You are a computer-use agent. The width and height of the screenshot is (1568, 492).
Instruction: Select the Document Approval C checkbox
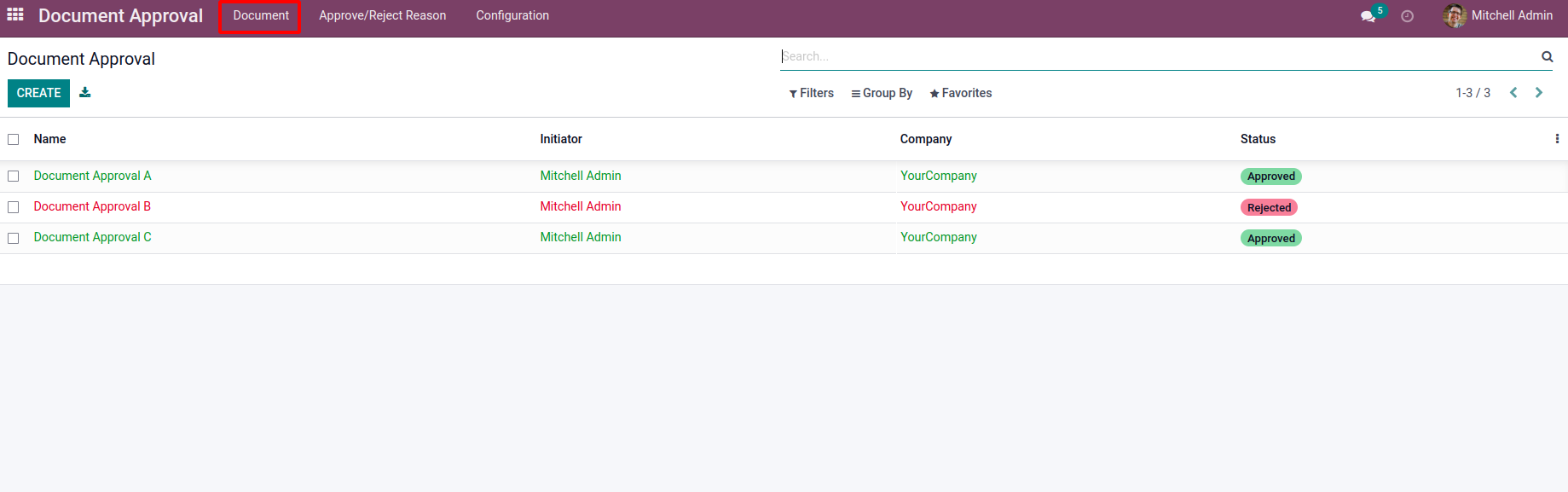point(14,238)
